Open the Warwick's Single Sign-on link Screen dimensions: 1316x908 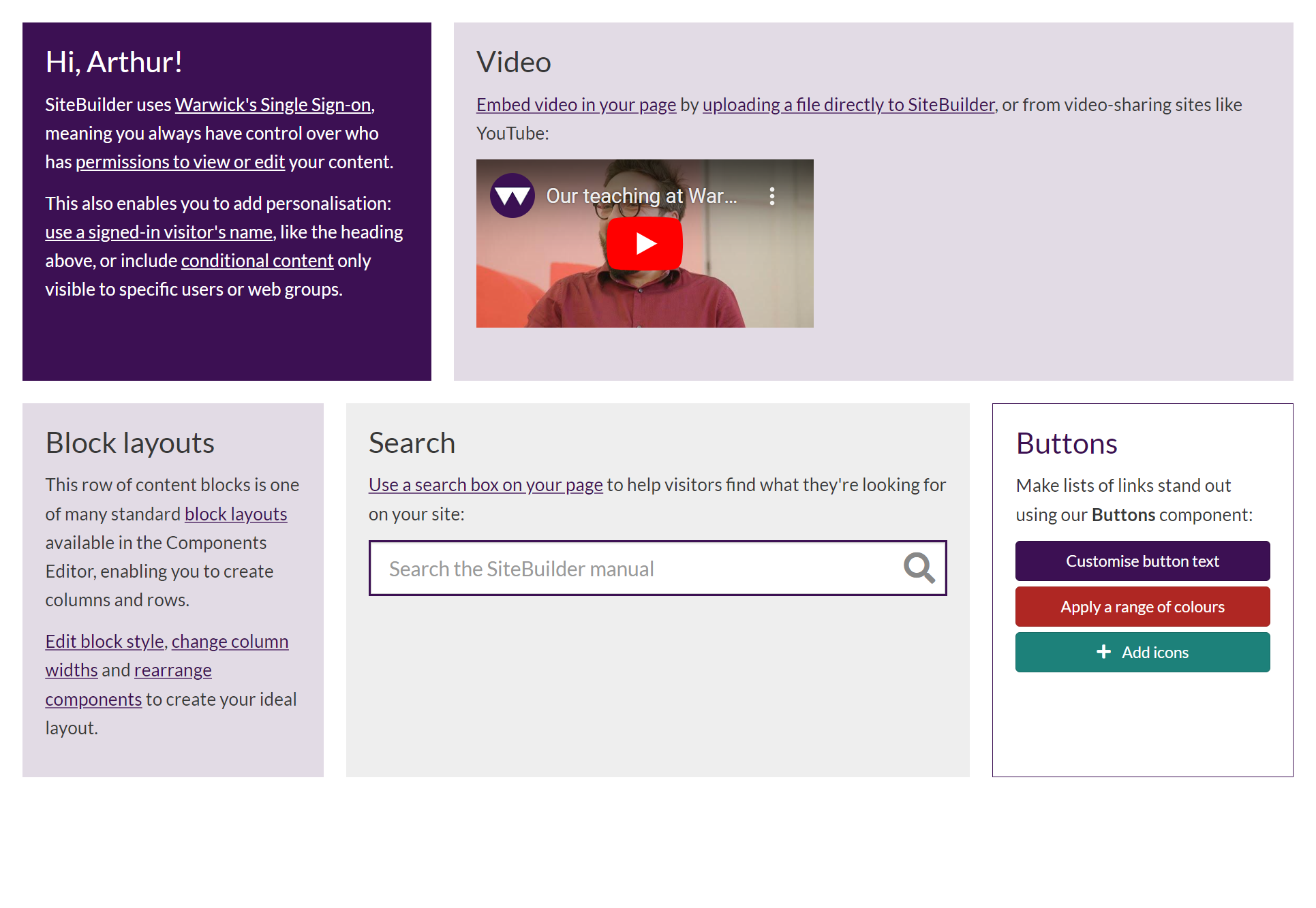[x=273, y=105]
